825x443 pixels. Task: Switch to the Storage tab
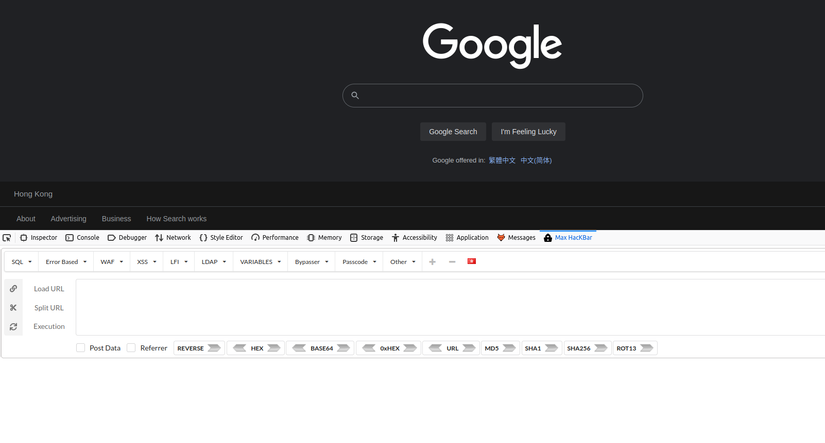tap(367, 238)
